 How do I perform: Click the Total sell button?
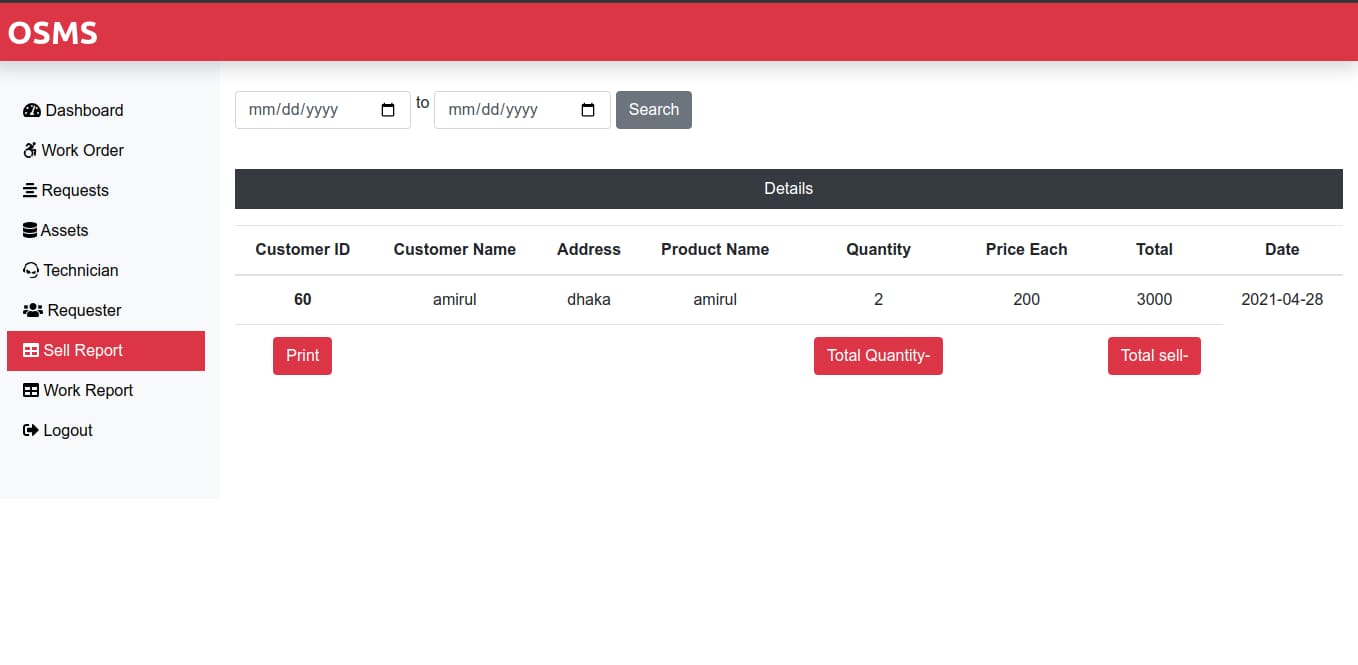coord(1154,355)
